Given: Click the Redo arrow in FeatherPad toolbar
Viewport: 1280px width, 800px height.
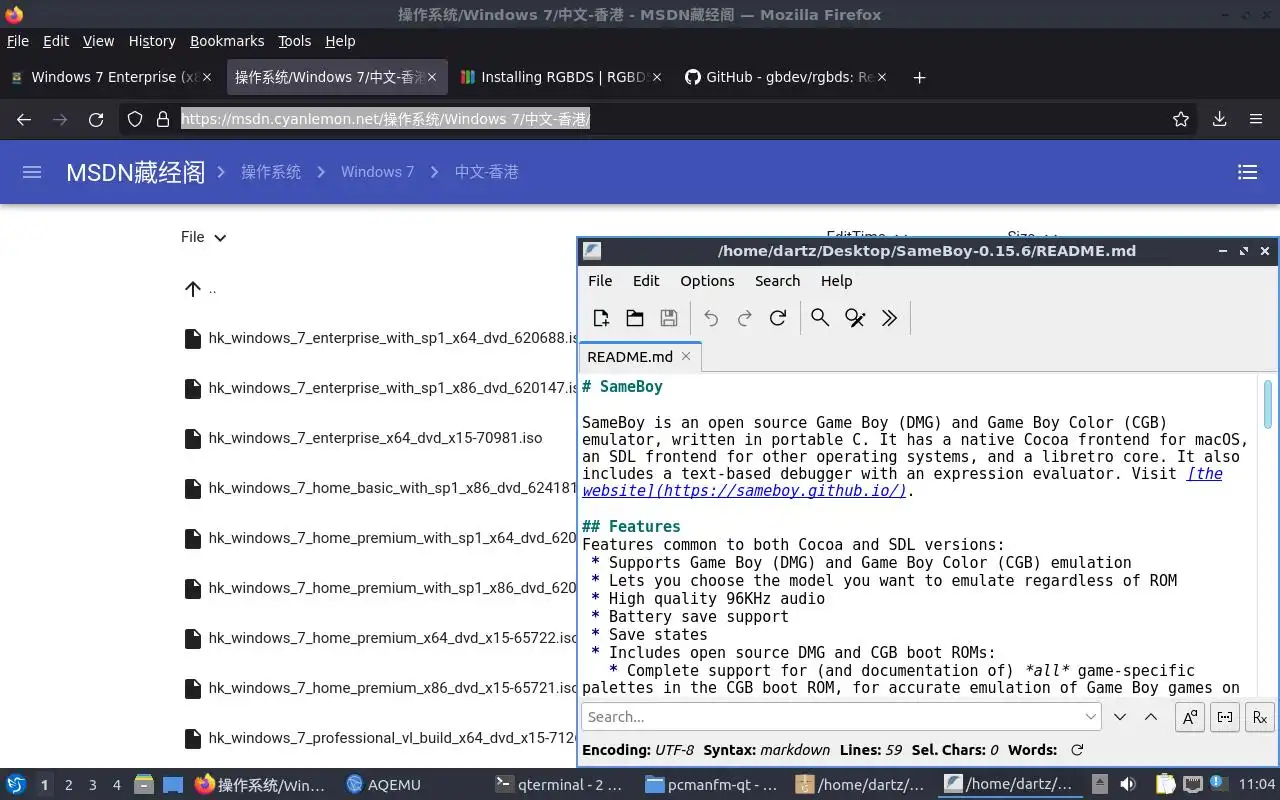Looking at the screenshot, I should [744, 318].
